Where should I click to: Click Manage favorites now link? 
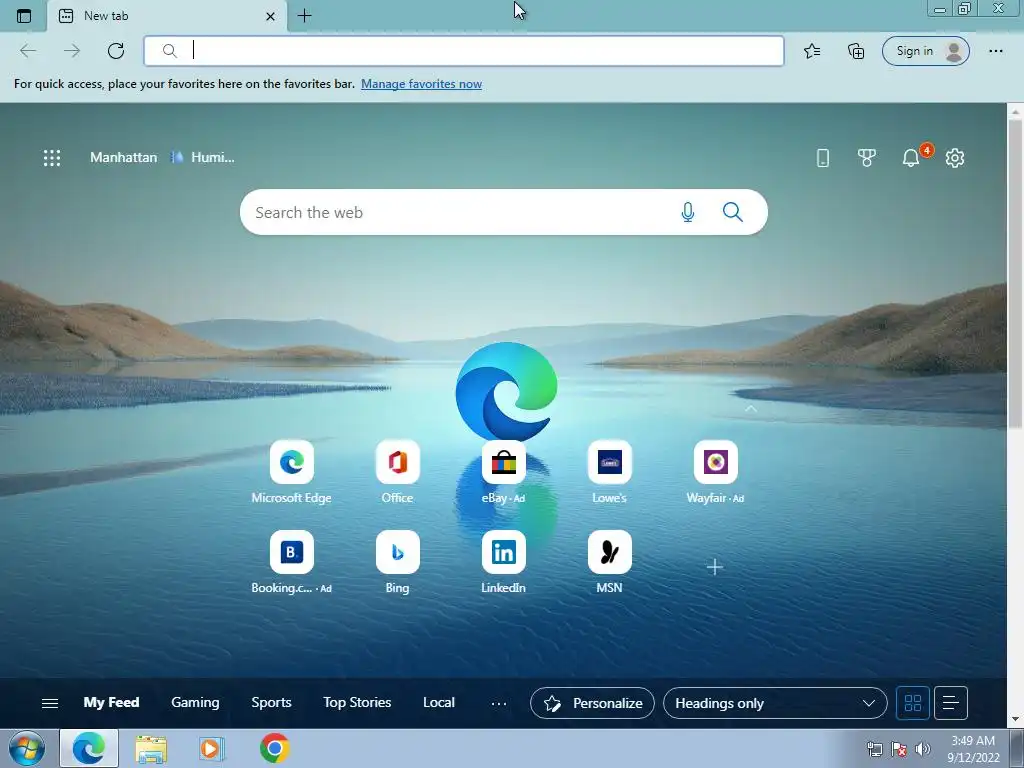421,84
